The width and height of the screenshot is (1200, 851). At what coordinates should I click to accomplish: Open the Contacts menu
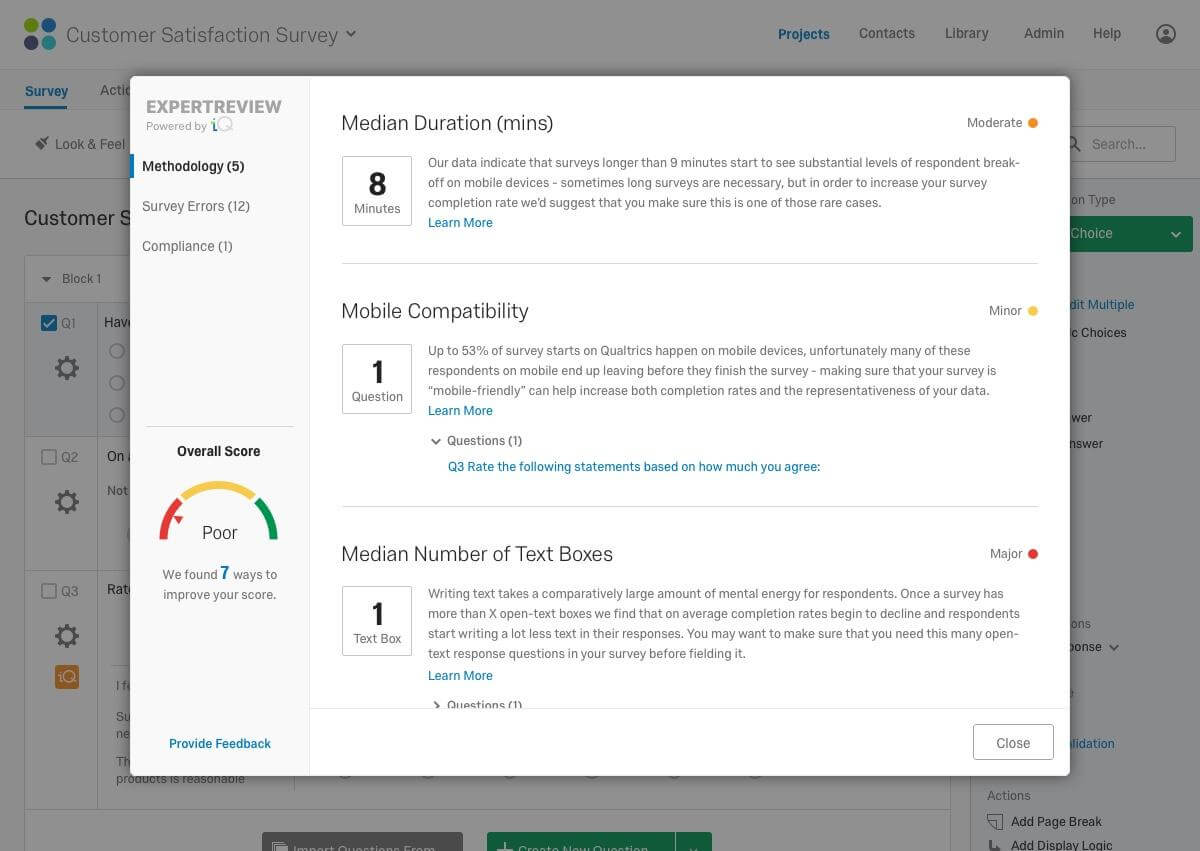887,33
